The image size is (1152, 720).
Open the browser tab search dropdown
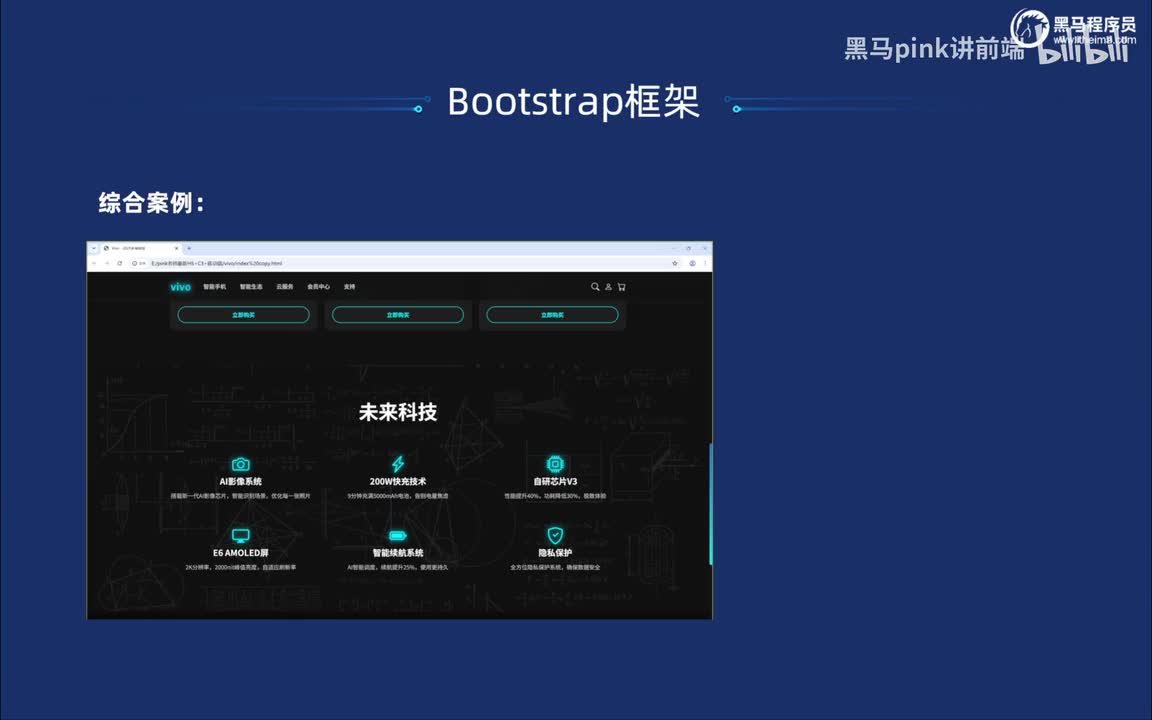coord(94,248)
